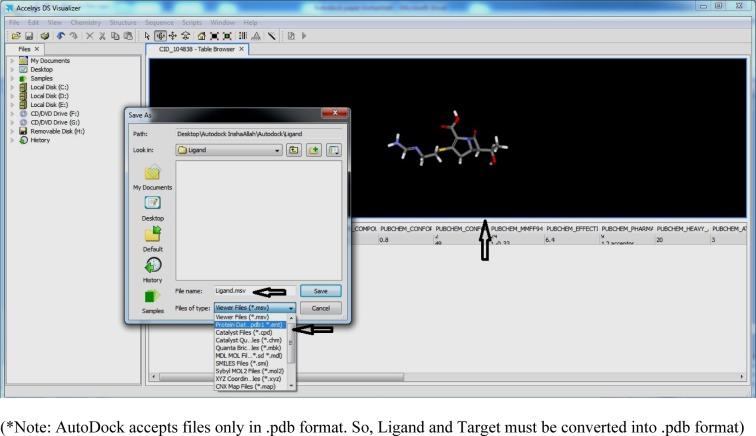Screen dimensions: 756x436
Task: Click the Undo arrow toolbar icon
Action: coord(62,35)
